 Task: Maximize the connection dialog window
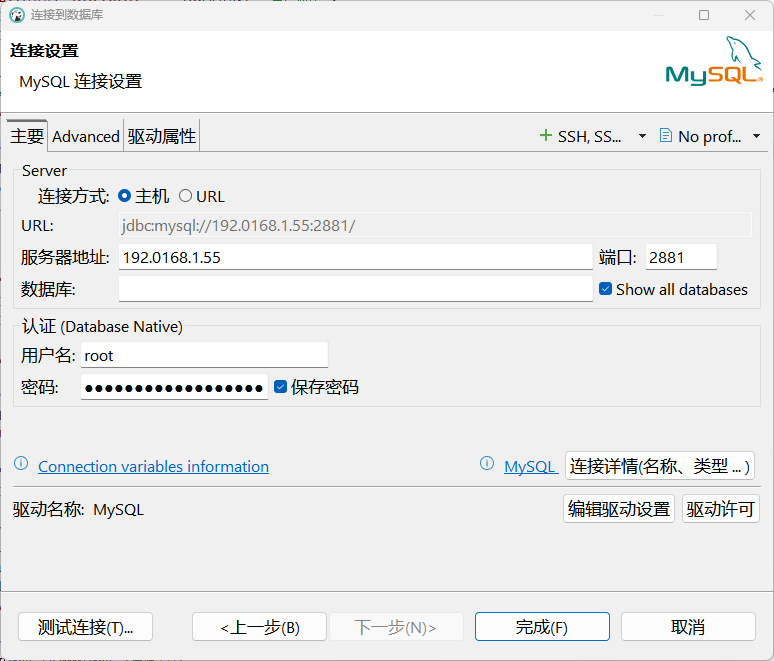pos(704,15)
